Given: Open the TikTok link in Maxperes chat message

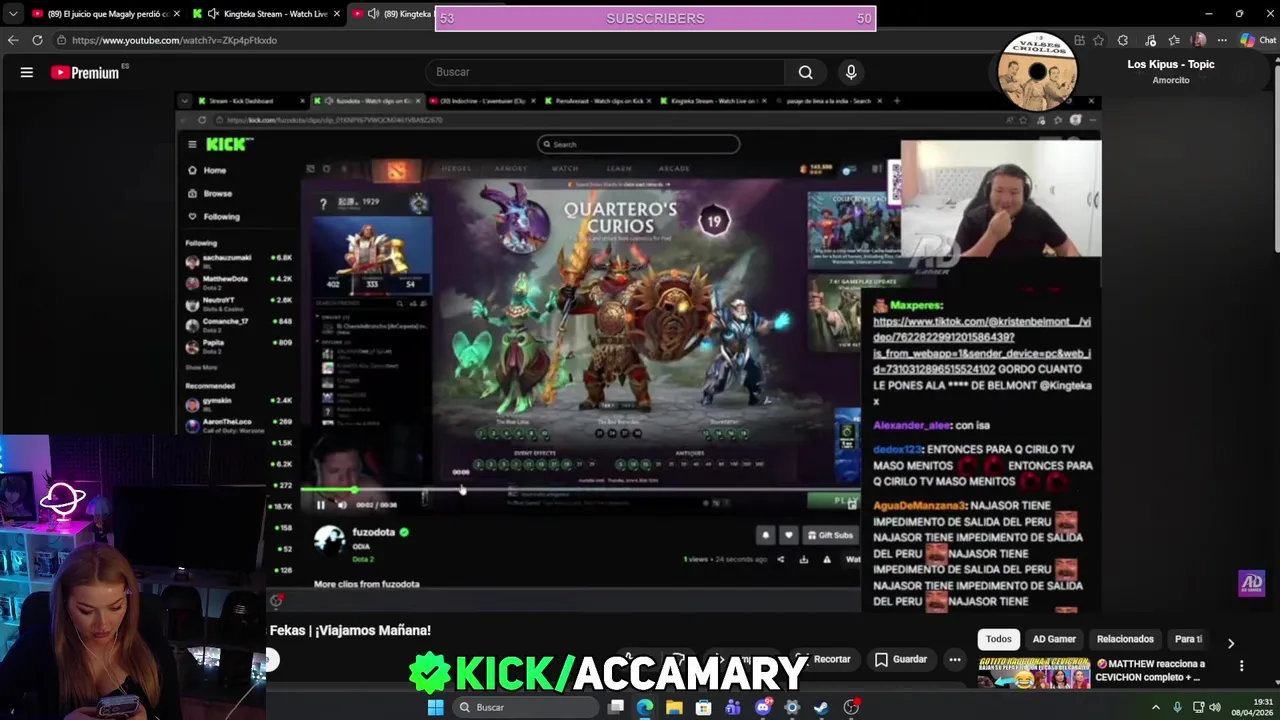Looking at the screenshot, I should pos(981,345).
